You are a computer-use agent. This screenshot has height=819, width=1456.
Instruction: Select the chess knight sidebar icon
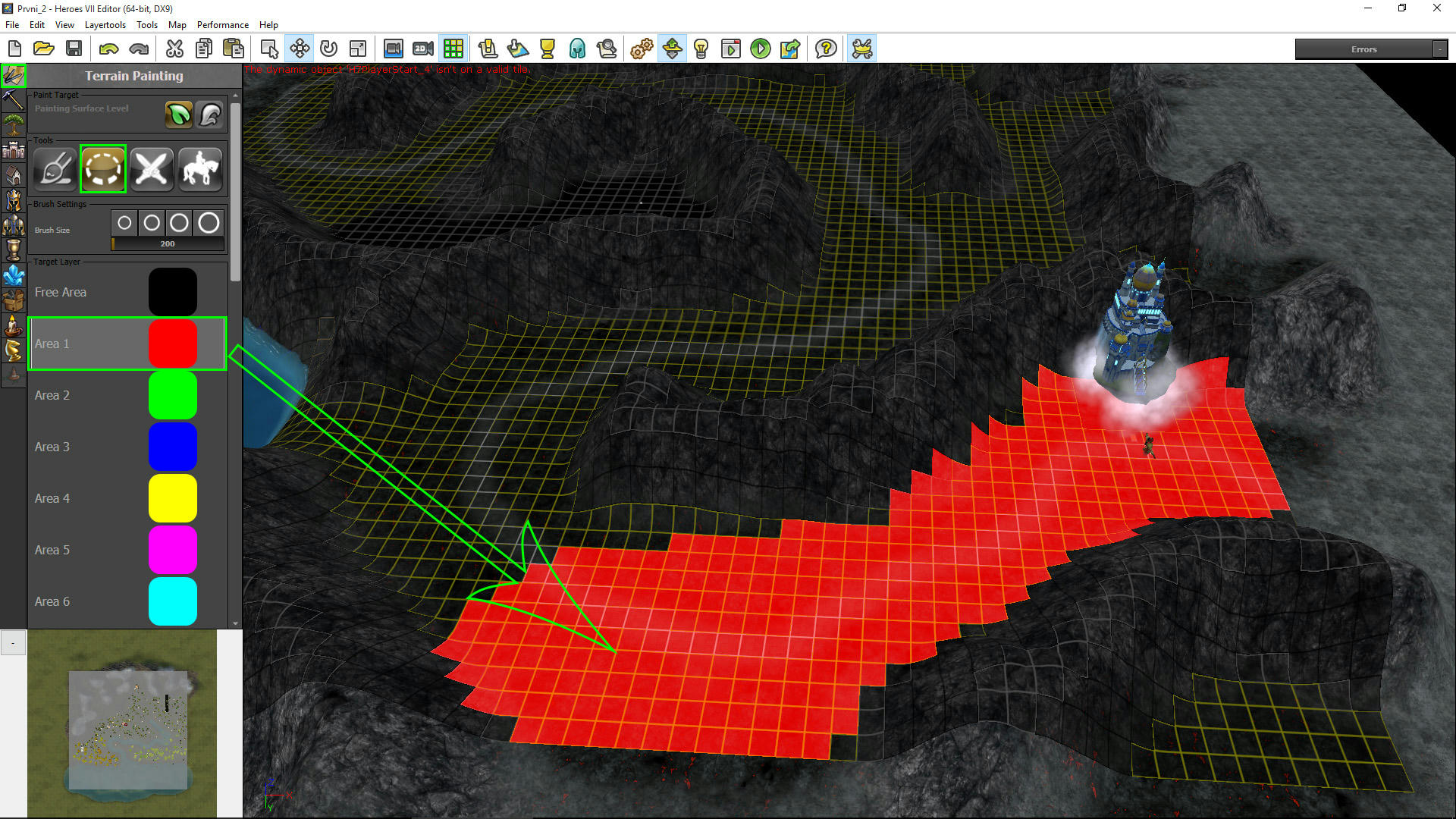[13, 350]
